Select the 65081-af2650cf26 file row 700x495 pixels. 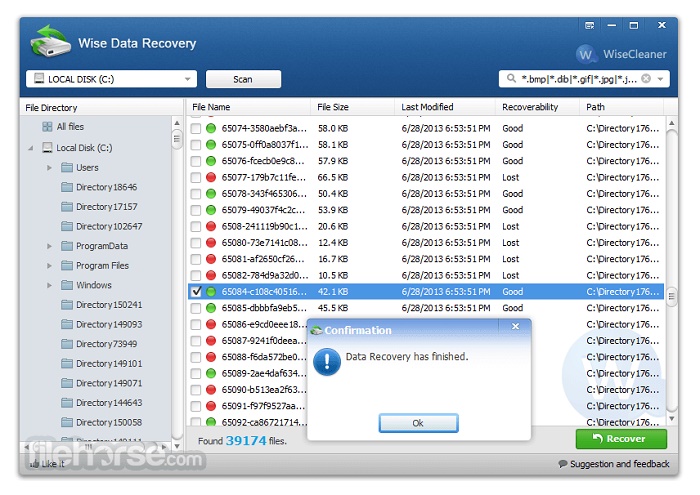426,259
